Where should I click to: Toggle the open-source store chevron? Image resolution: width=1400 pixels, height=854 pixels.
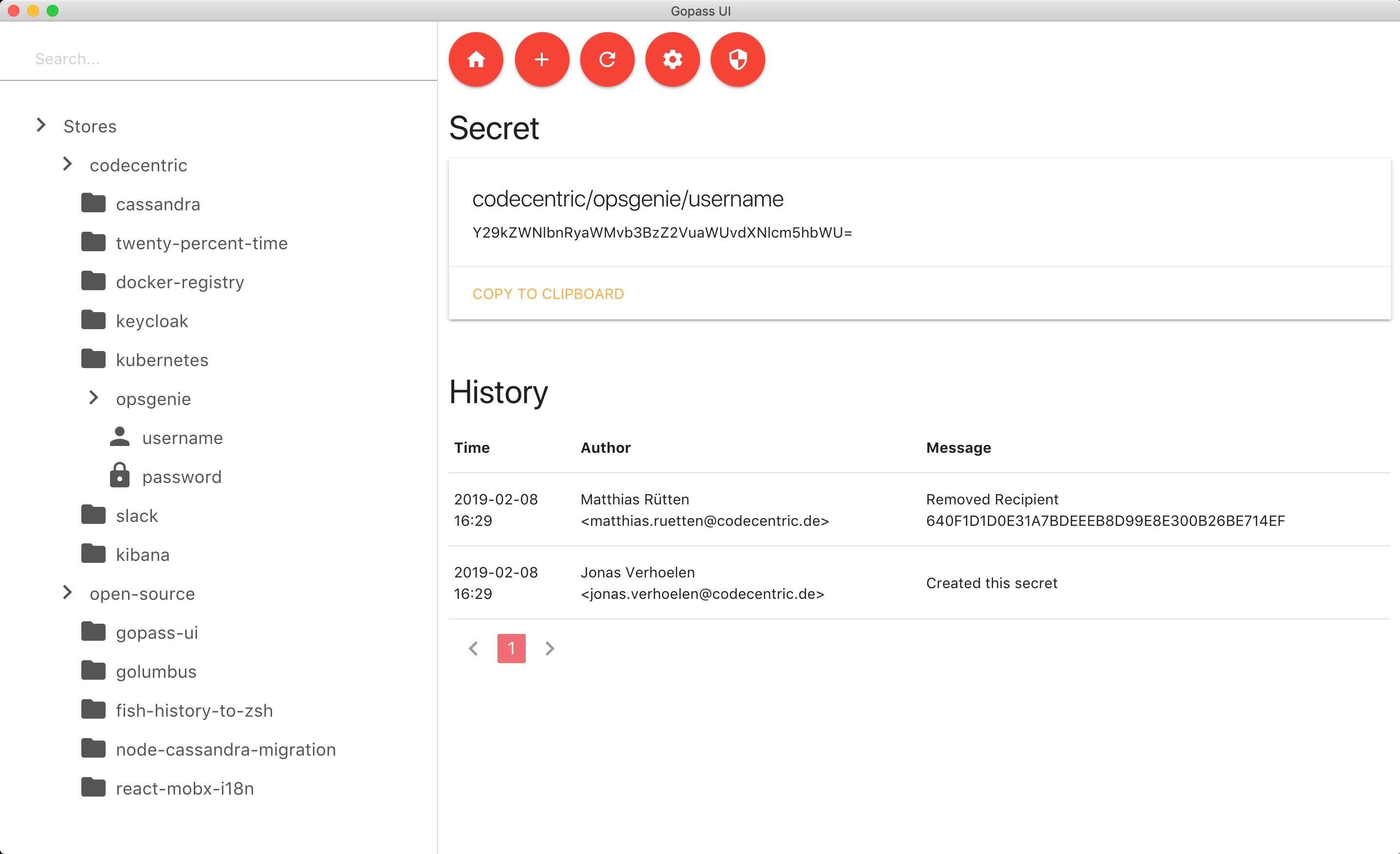(x=67, y=593)
